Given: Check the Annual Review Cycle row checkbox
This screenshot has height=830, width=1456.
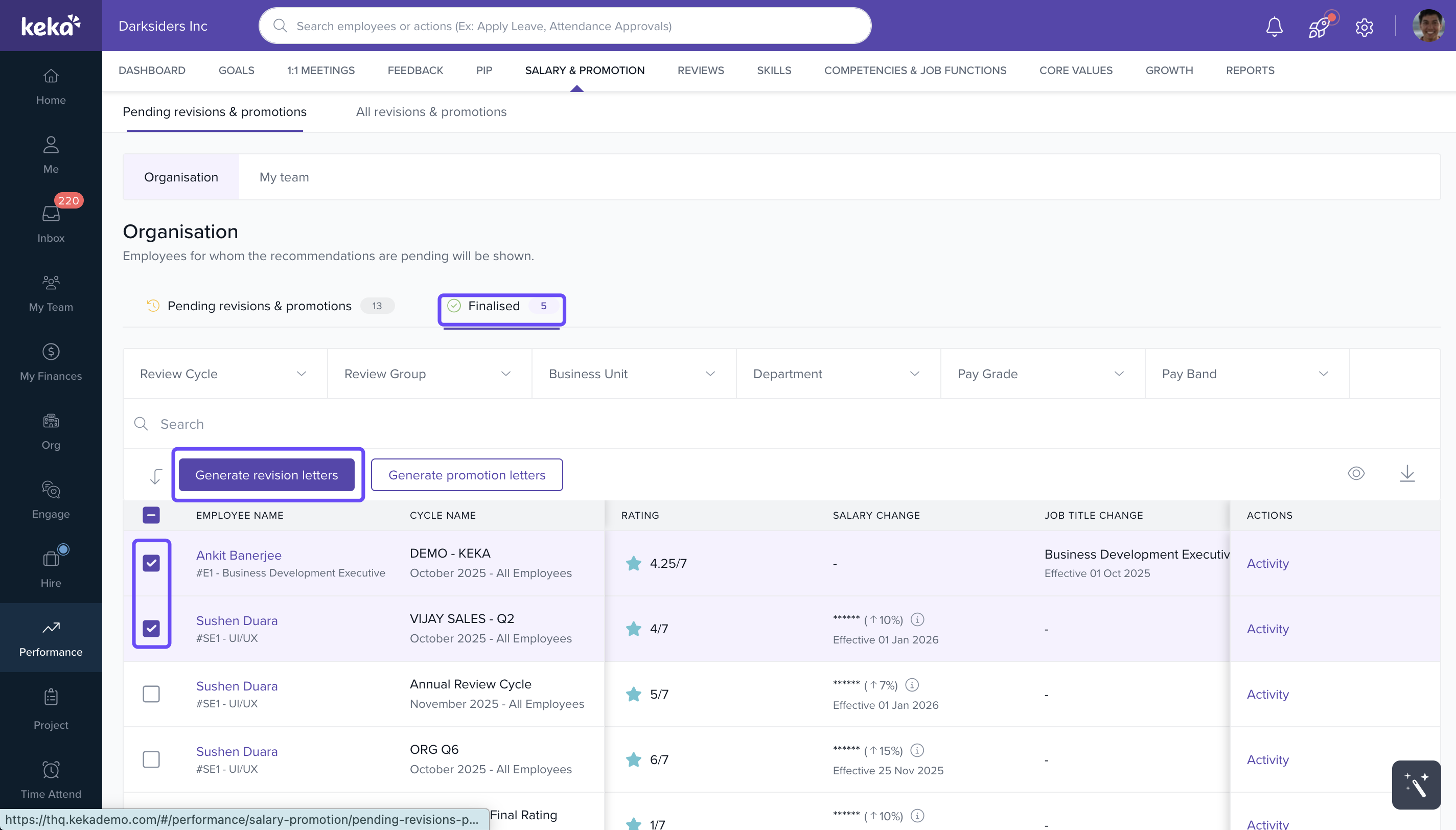Looking at the screenshot, I should click(151, 694).
